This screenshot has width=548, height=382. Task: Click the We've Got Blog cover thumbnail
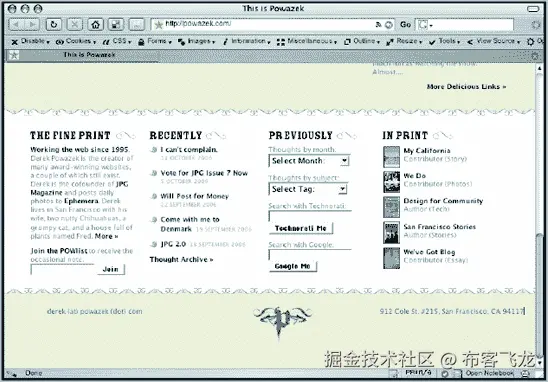[391, 258]
